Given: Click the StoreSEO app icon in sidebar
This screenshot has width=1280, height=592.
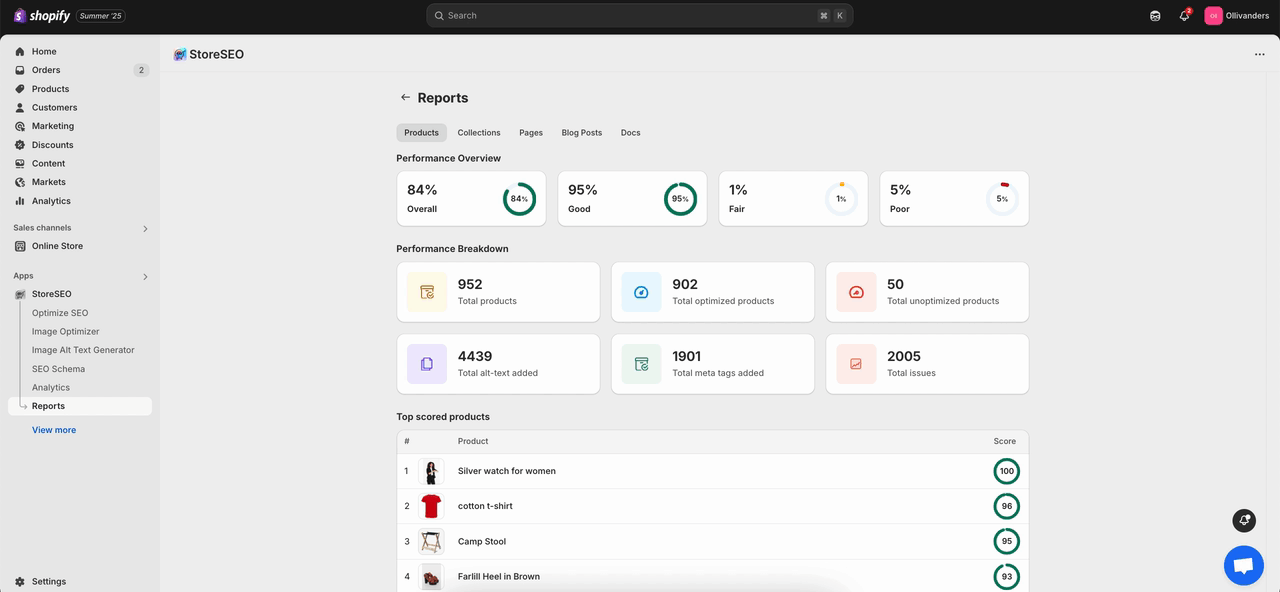Looking at the screenshot, I should click(20, 294).
